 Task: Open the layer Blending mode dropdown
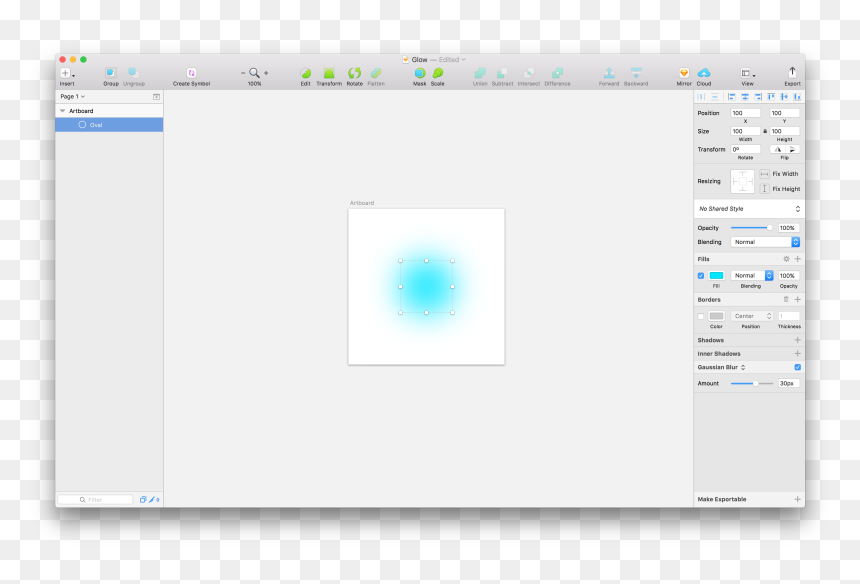(x=765, y=242)
